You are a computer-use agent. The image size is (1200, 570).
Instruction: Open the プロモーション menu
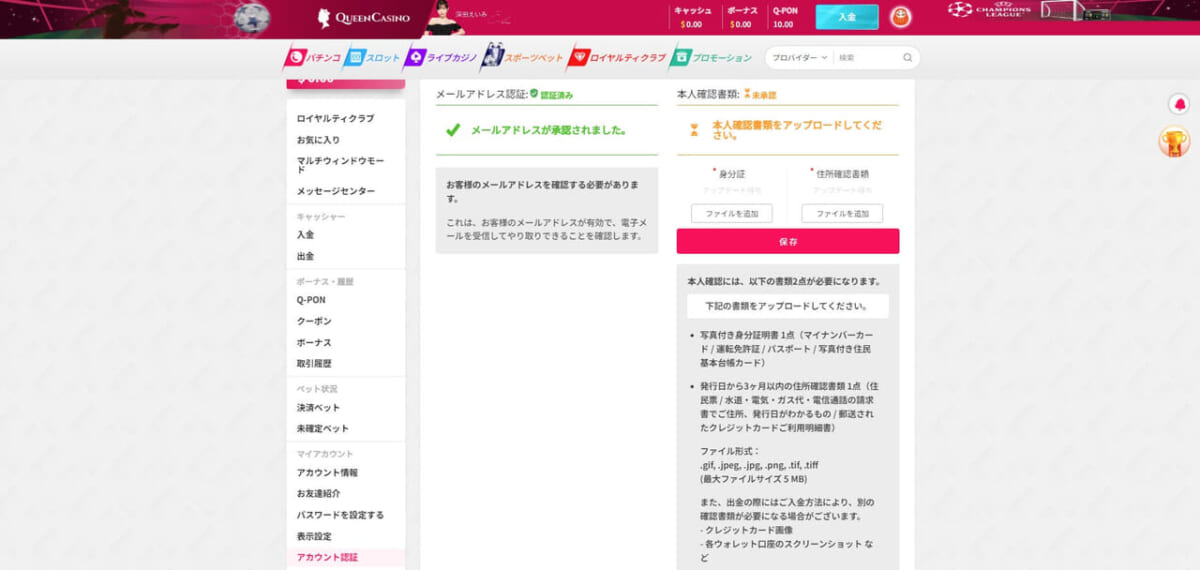pyautogui.click(x=711, y=58)
